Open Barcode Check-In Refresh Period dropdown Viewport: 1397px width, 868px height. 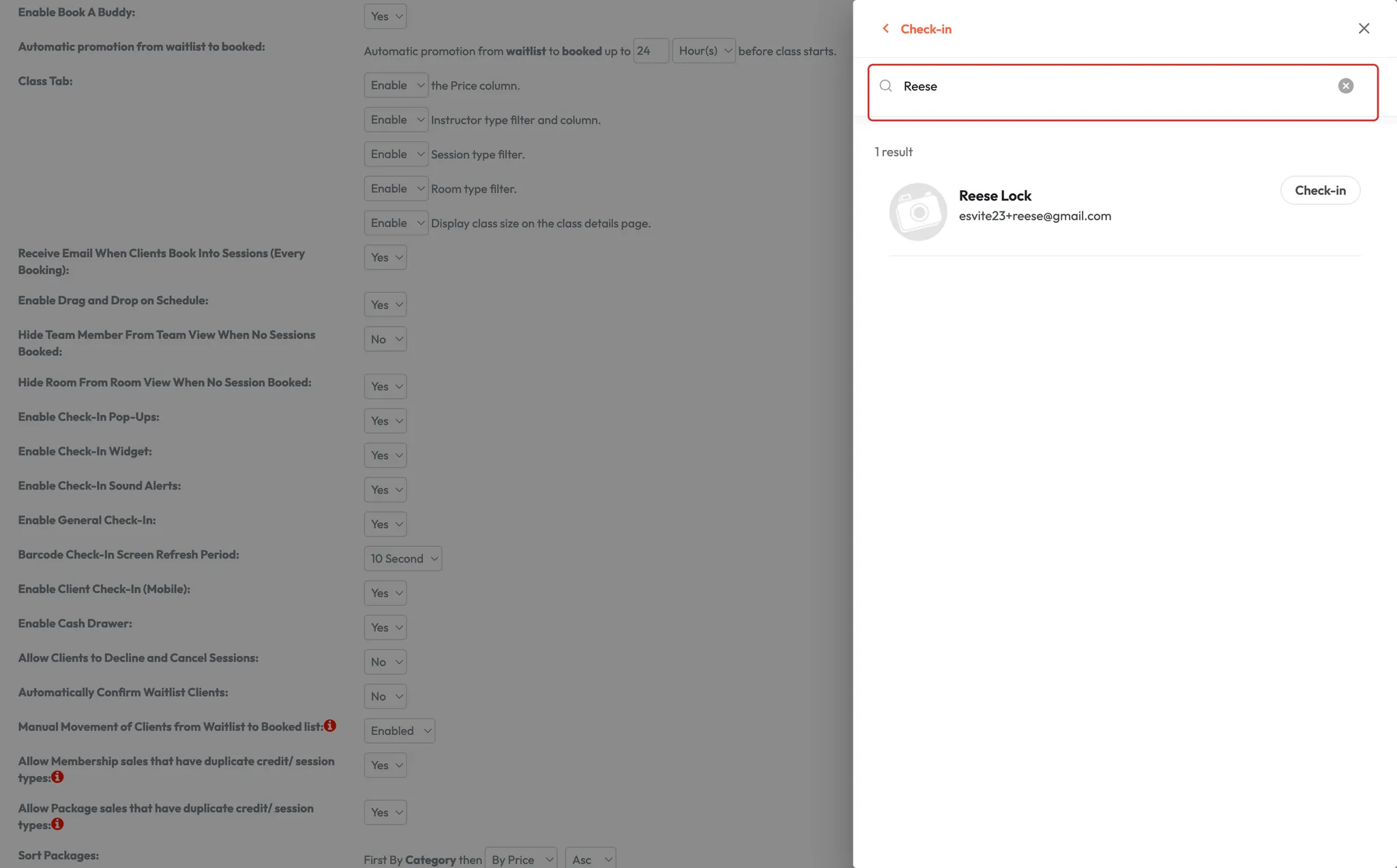point(402,558)
